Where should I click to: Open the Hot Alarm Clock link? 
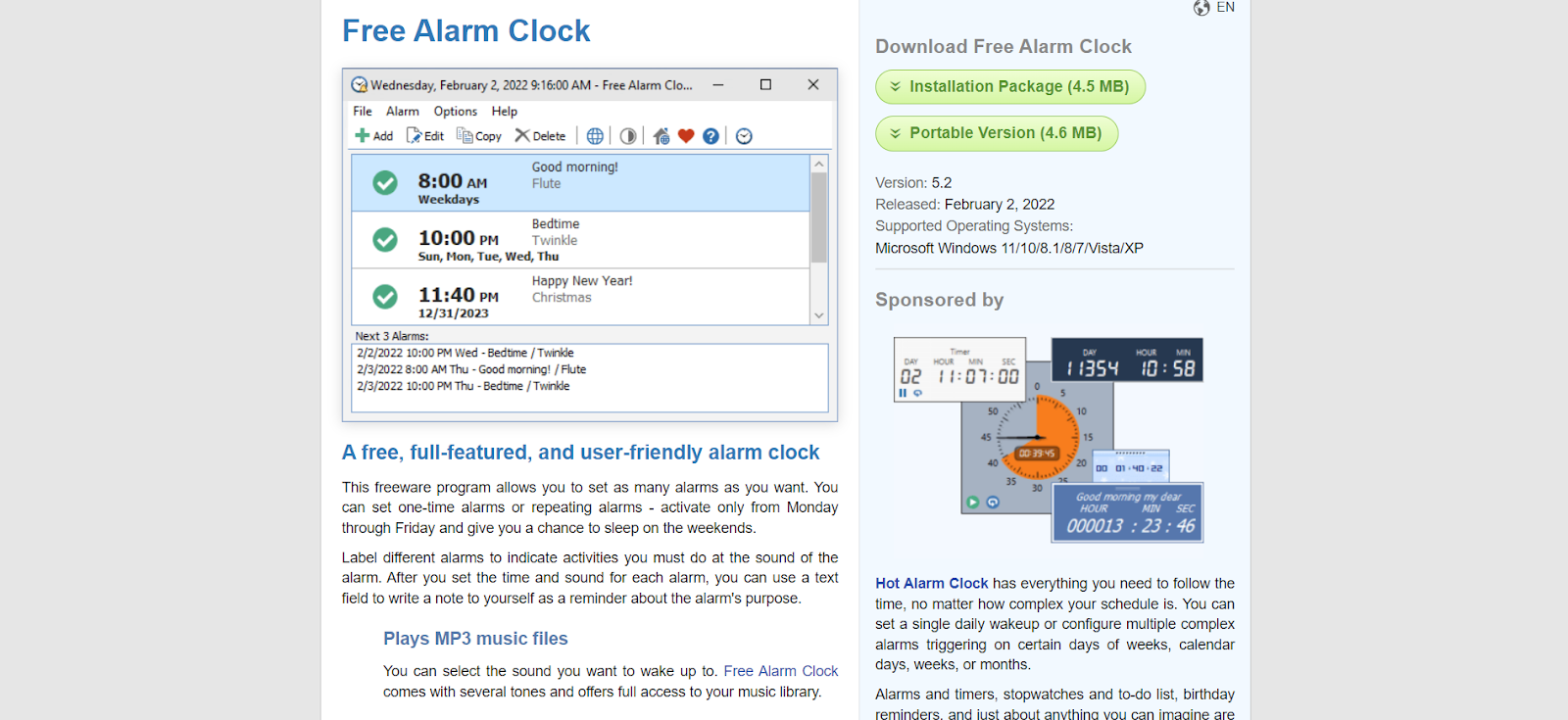point(932,584)
